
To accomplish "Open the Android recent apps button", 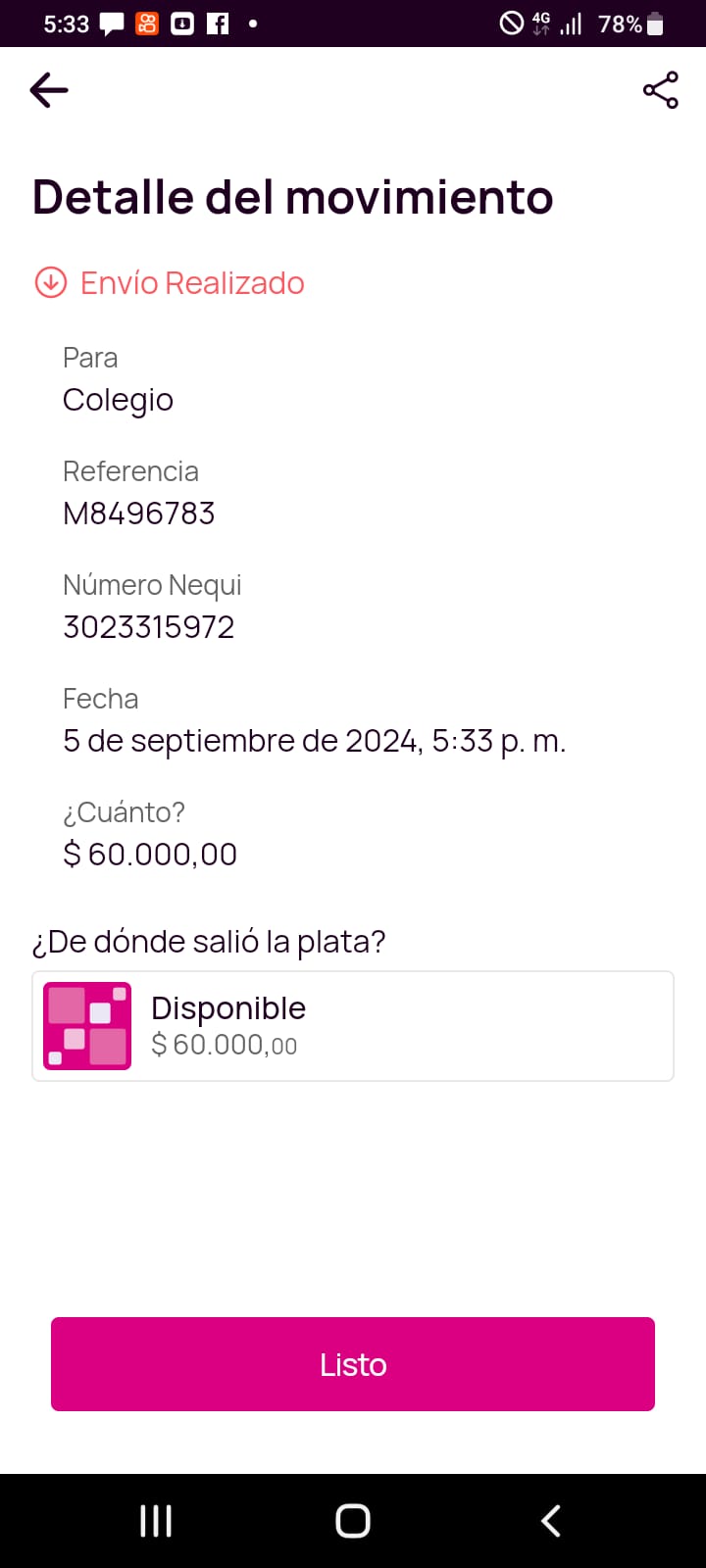I will click(x=156, y=1521).
